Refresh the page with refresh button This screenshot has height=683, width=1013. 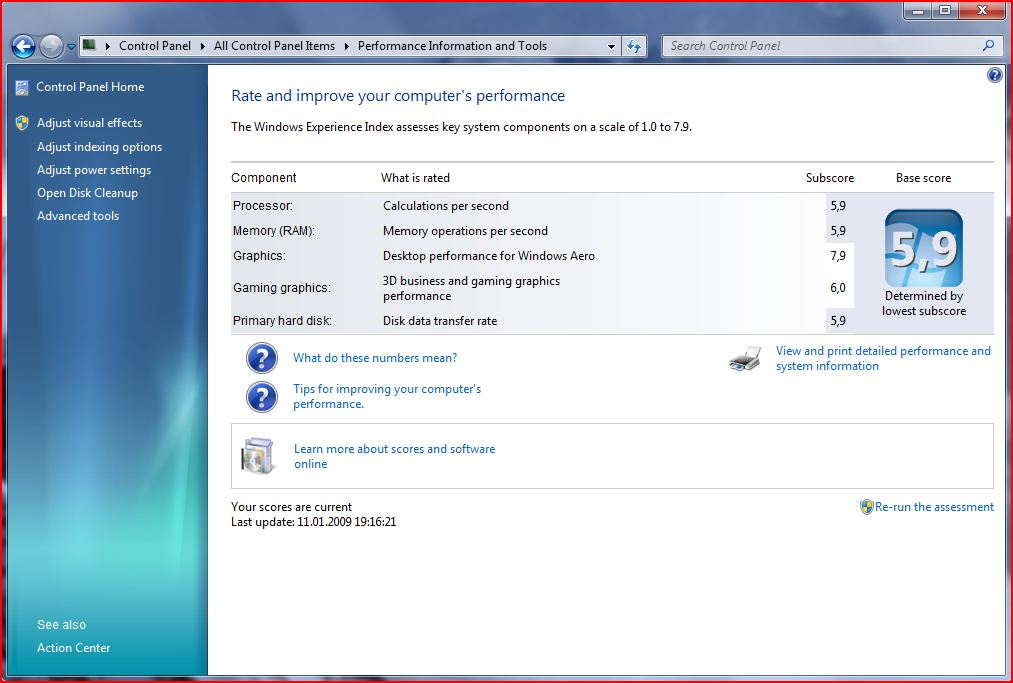634,47
